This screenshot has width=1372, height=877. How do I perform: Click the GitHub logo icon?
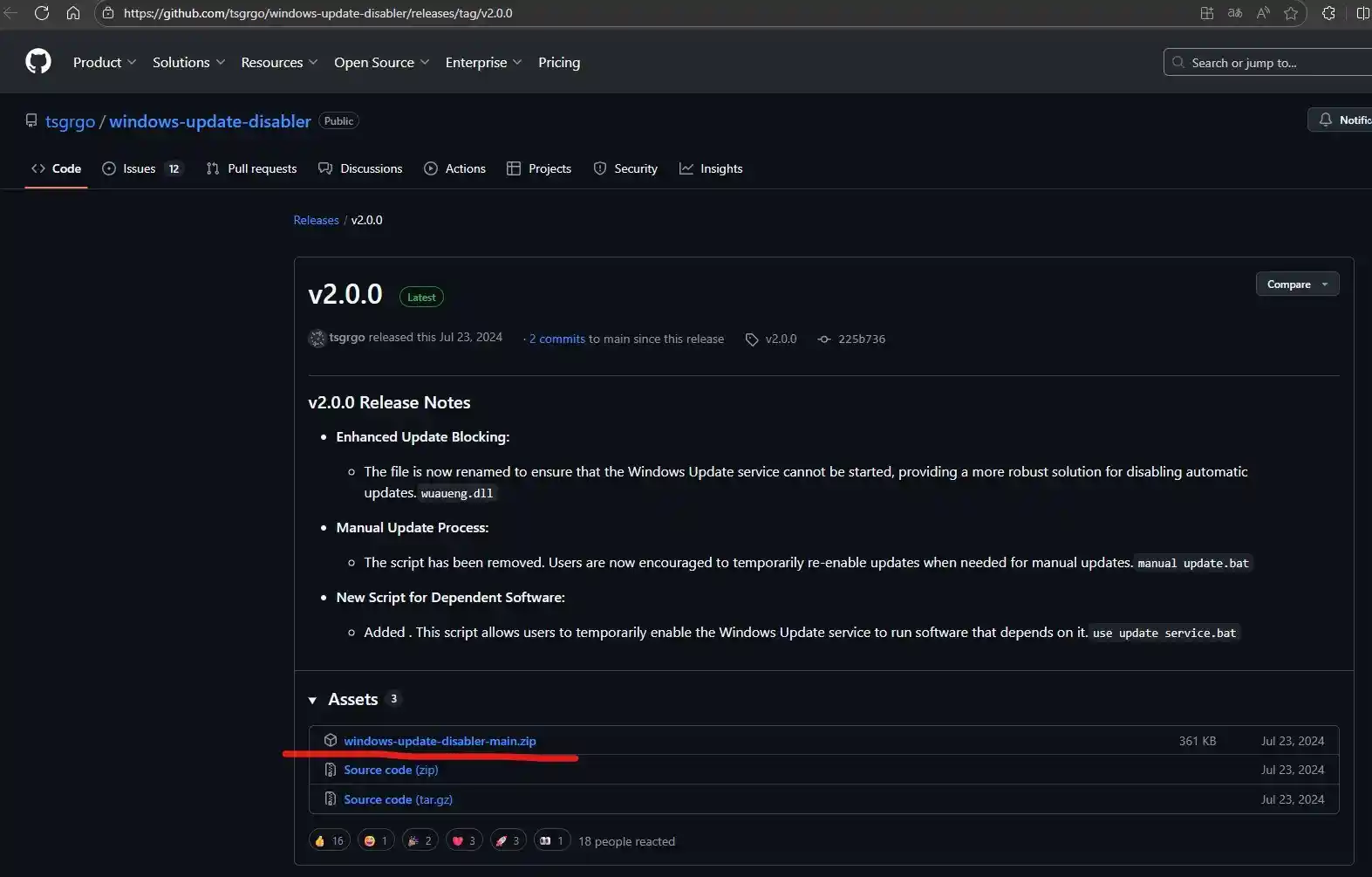pos(38,62)
